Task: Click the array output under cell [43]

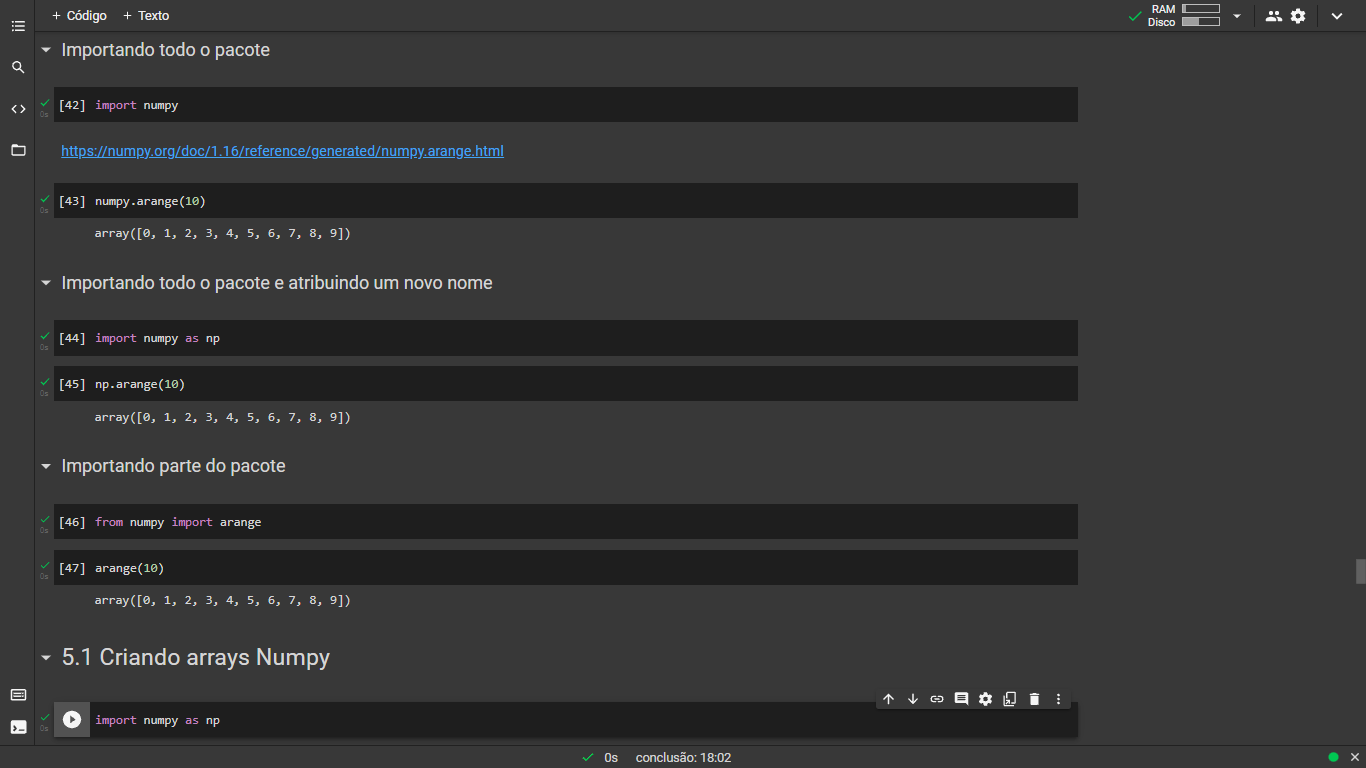Action: 223,234
